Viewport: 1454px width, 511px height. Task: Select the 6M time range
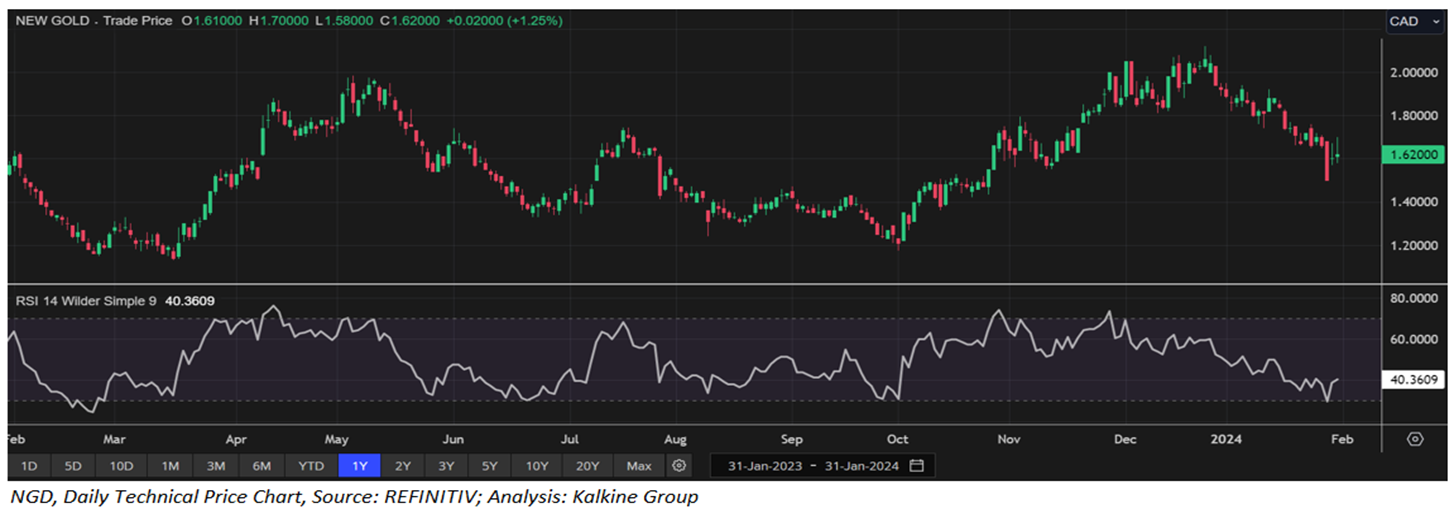[262, 466]
